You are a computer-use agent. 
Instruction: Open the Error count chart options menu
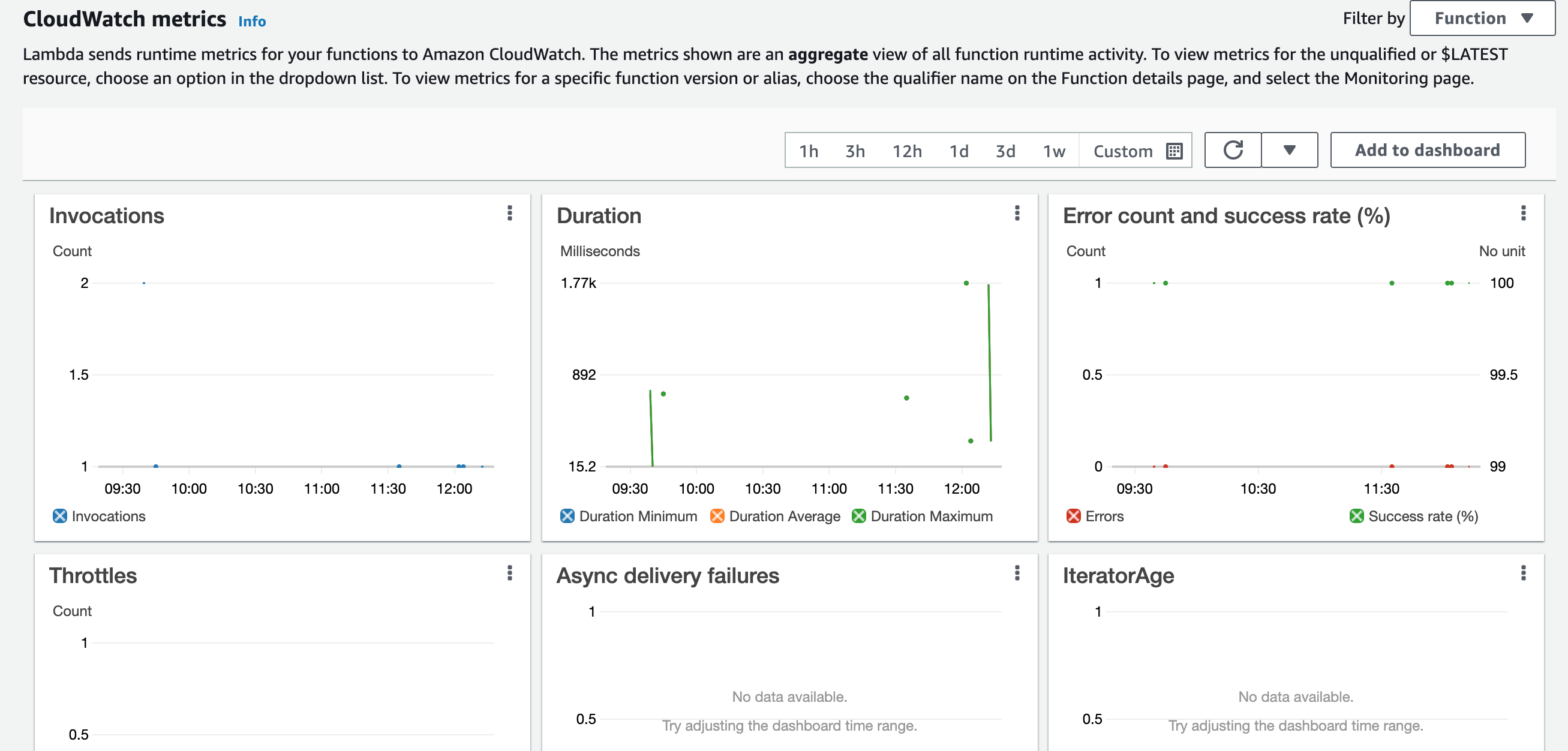point(1524,214)
